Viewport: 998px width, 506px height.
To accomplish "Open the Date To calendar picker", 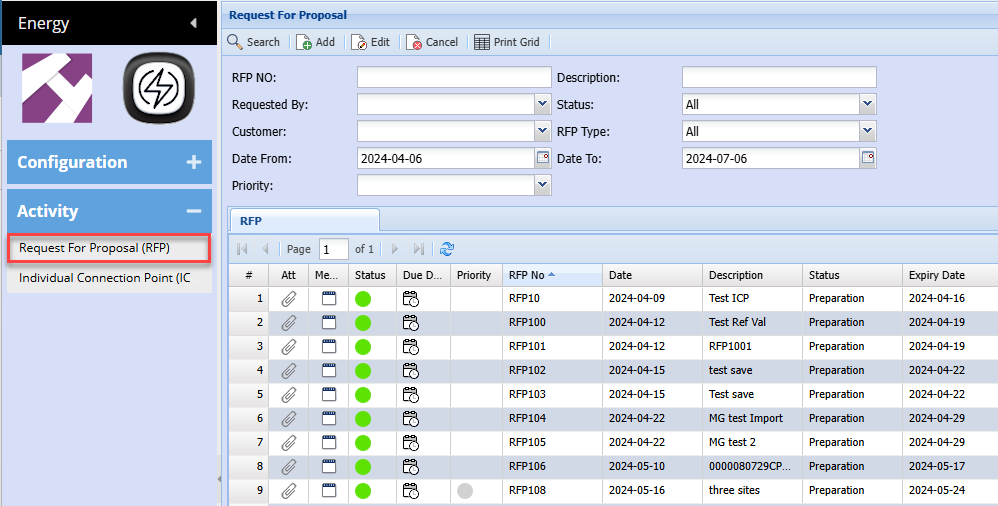I will (868, 158).
